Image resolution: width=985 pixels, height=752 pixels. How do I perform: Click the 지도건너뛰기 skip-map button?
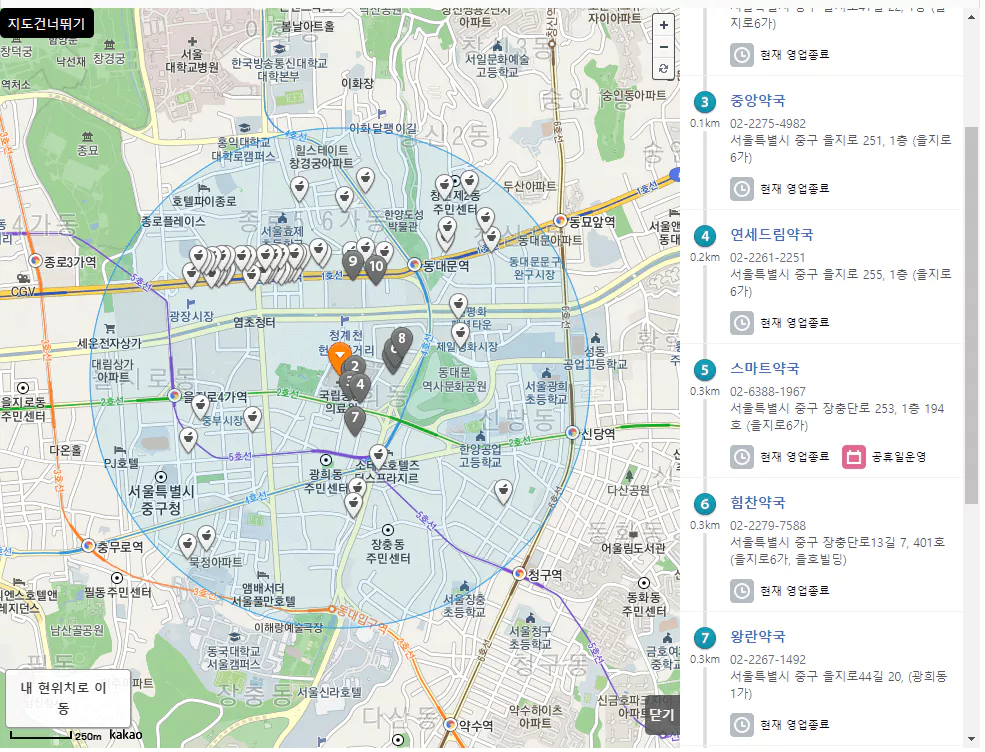(47, 24)
